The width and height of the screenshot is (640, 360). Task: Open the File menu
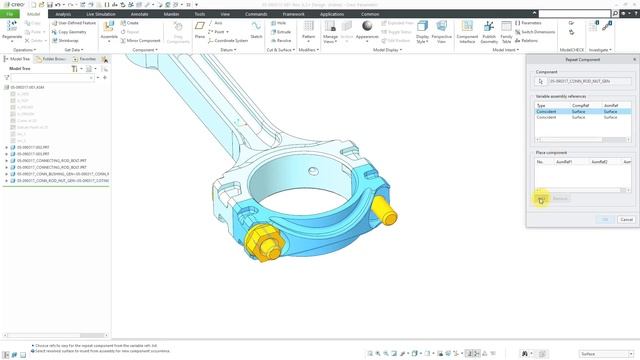[x=10, y=14]
